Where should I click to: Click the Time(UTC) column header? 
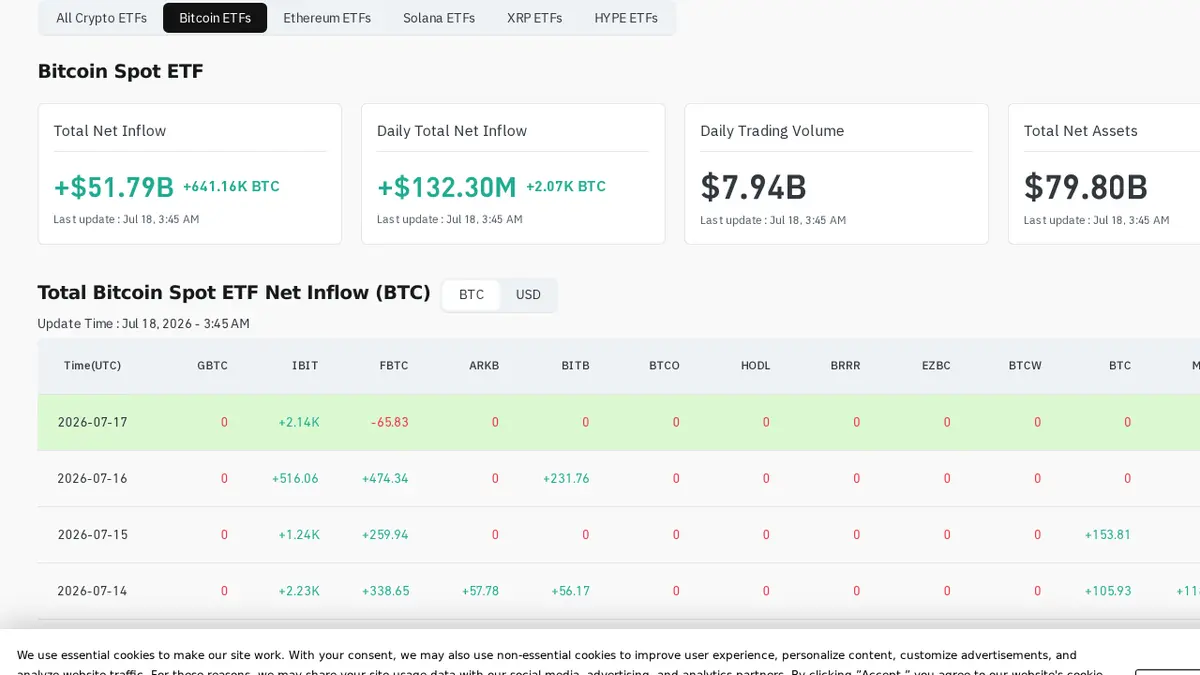coord(92,366)
